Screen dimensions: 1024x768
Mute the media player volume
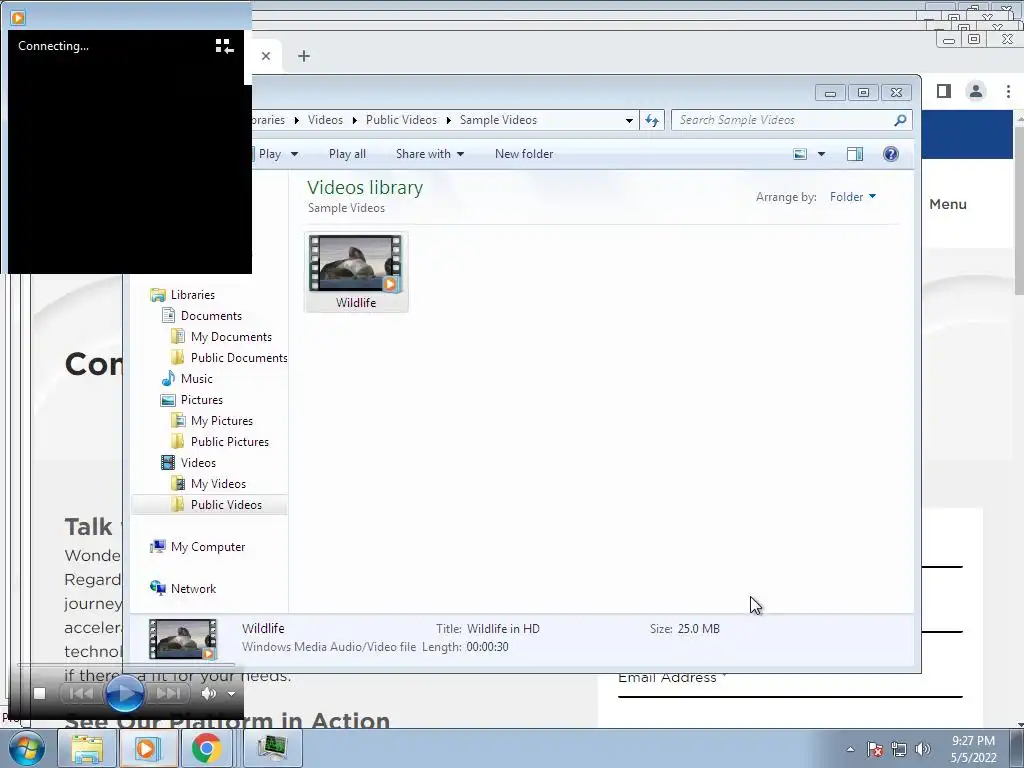click(x=209, y=694)
